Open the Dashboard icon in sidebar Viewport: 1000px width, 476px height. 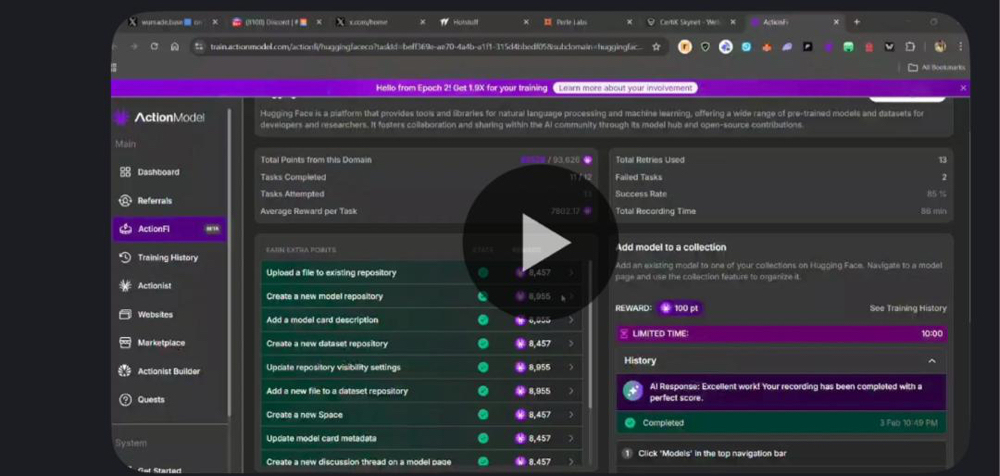(125, 172)
